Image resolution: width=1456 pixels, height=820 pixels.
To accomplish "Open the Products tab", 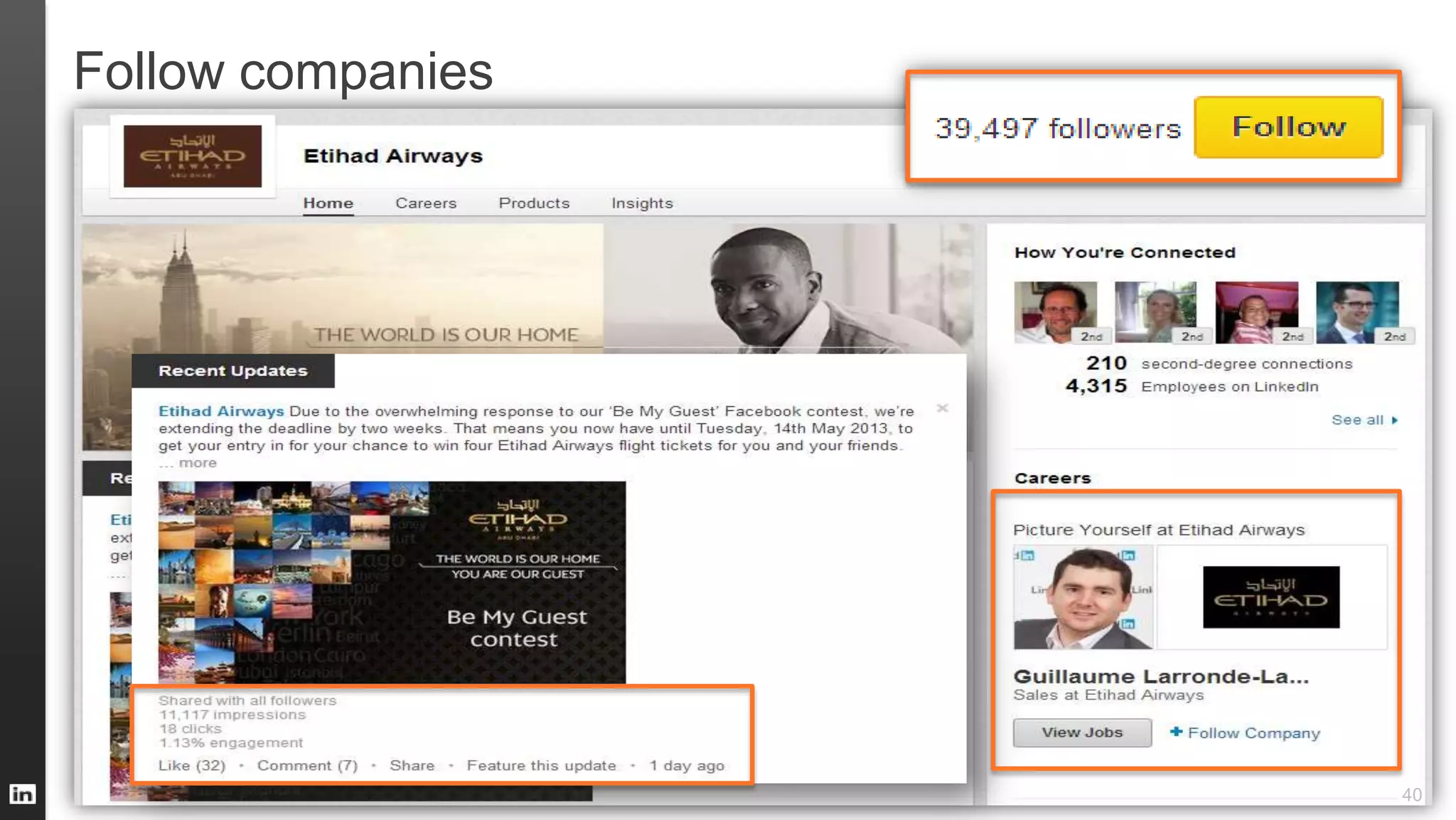I will coord(534,203).
